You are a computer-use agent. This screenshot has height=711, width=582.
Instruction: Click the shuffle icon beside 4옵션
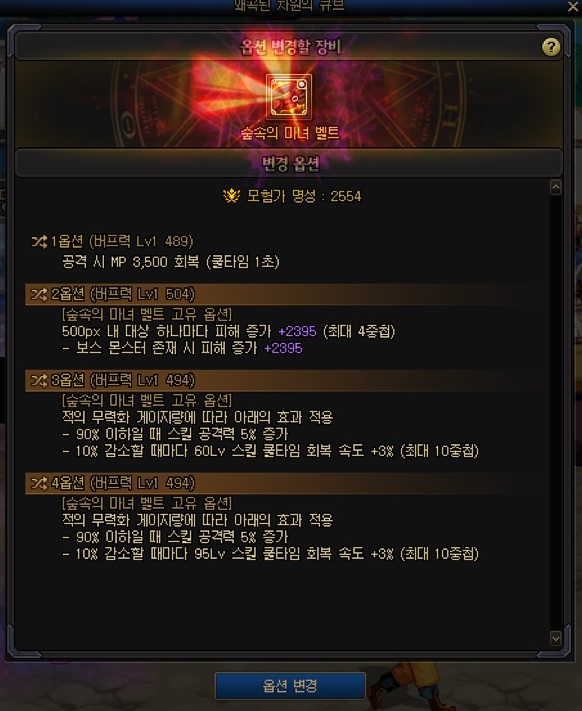[x=39, y=483]
